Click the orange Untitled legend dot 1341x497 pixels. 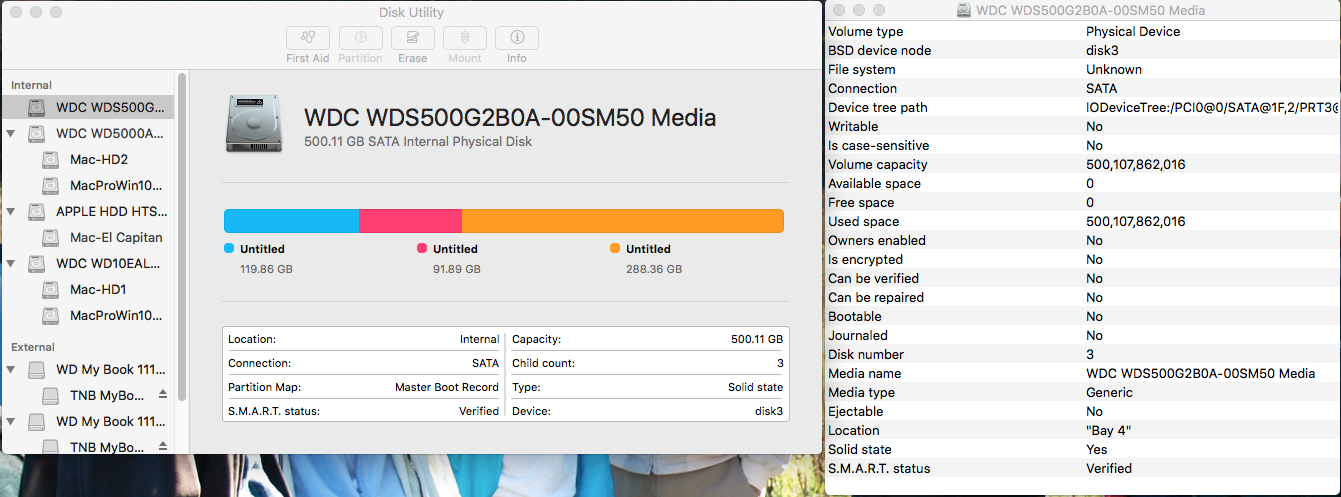(615, 248)
